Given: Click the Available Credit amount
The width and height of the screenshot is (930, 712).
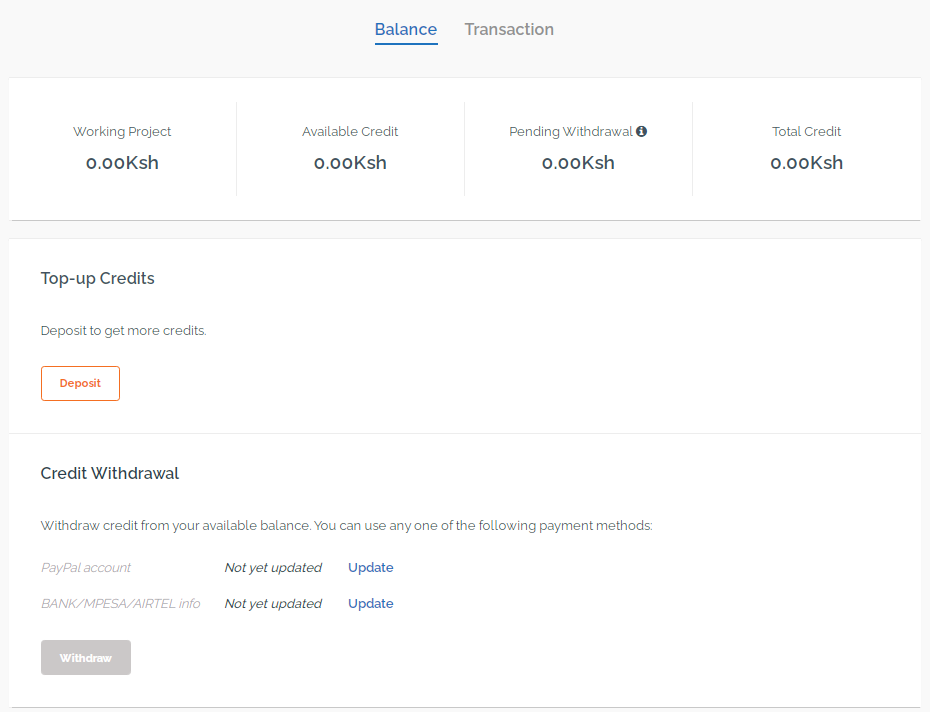Looking at the screenshot, I should click(x=350, y=163).
